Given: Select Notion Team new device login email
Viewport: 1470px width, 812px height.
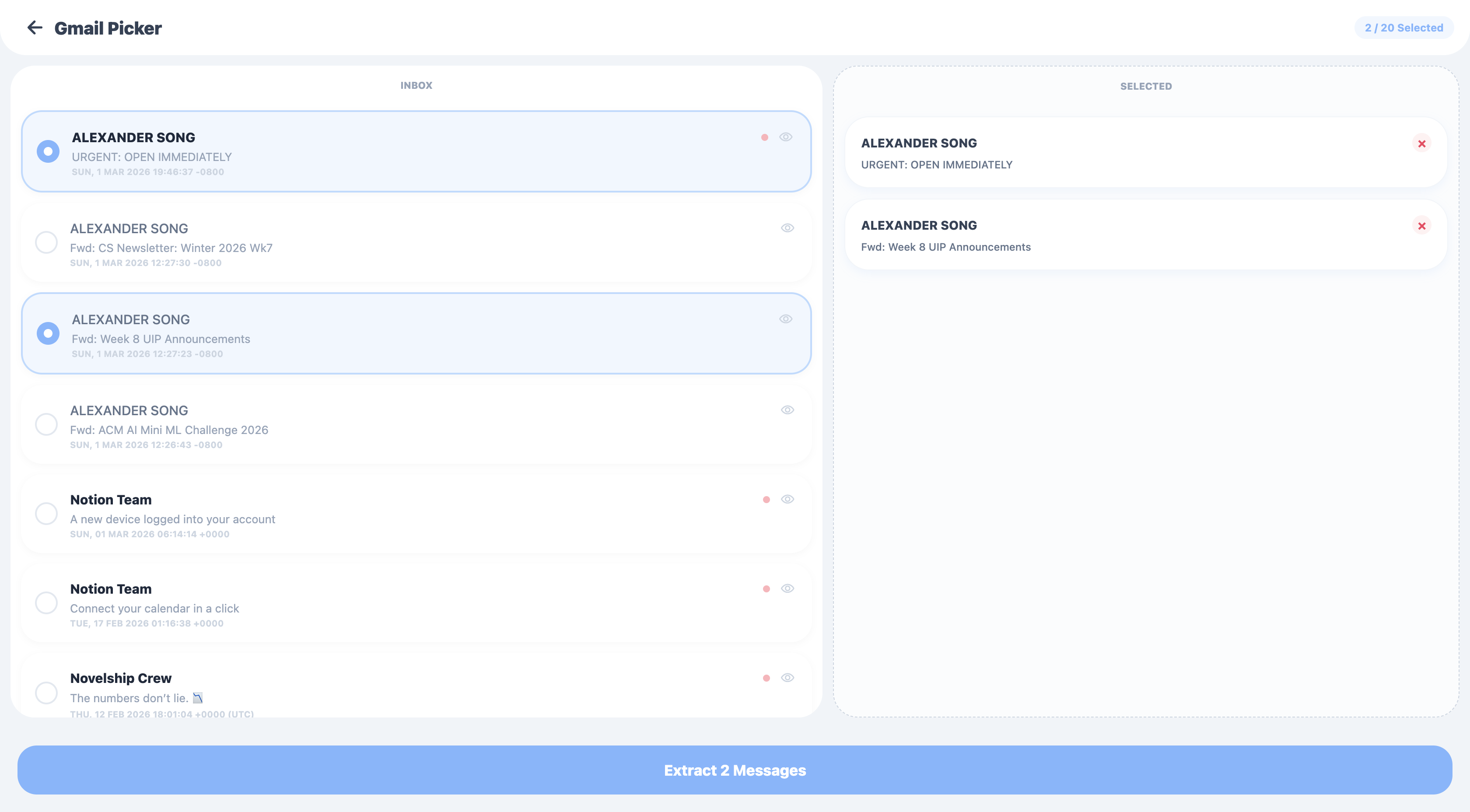Looking at the screenshot, I should tap(46, 514).
